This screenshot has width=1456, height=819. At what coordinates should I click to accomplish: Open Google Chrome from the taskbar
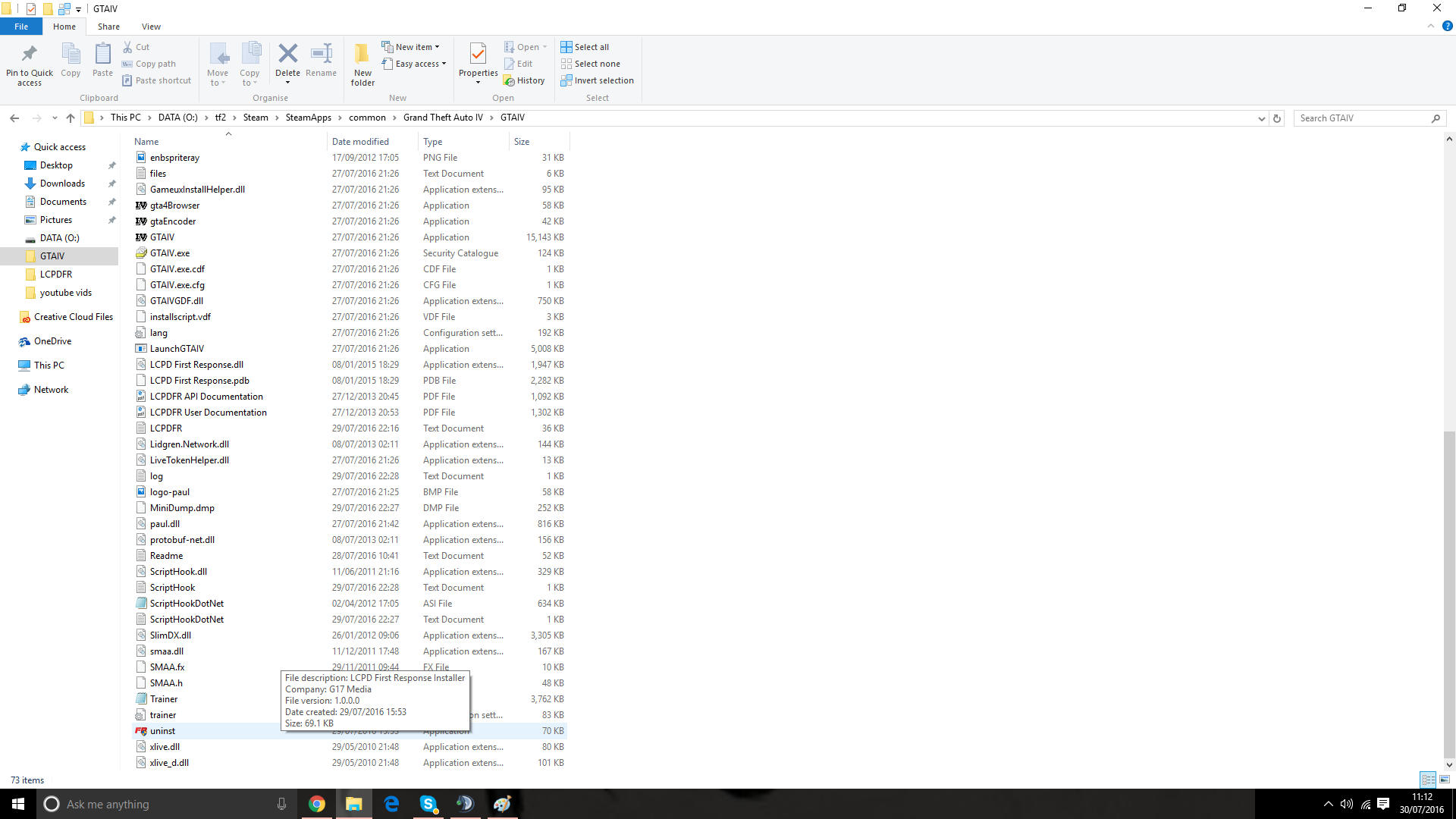point(317,804)
